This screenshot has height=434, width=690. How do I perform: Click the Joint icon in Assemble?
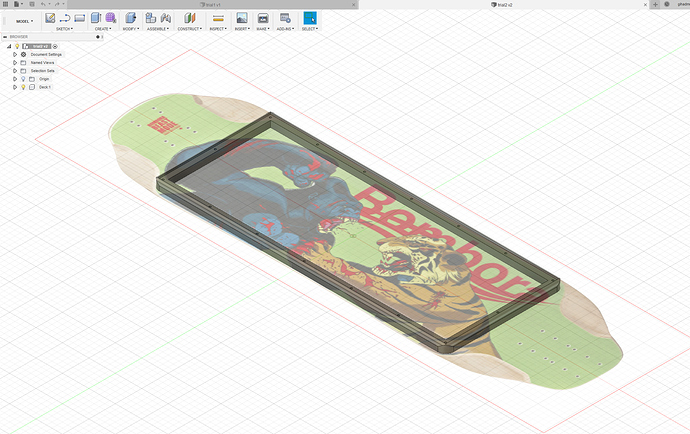click(x=150, y=18)
